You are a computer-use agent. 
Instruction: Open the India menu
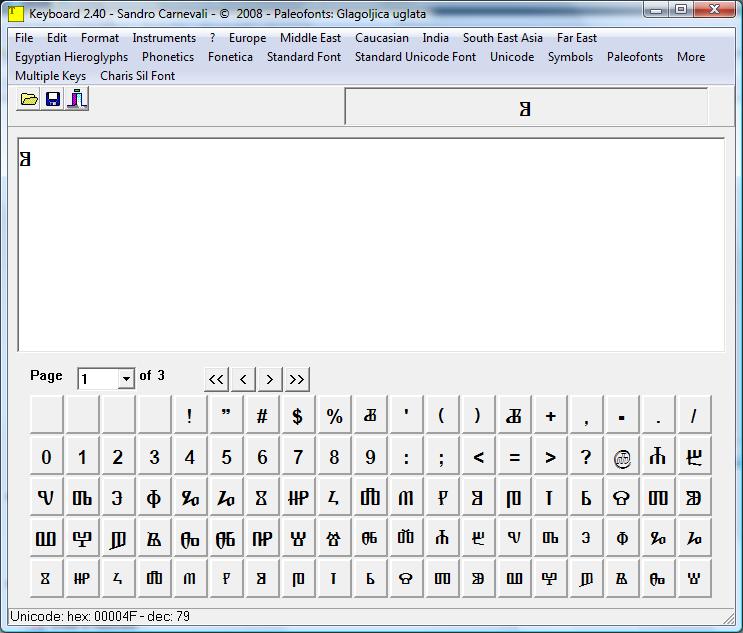coord(435,38)
